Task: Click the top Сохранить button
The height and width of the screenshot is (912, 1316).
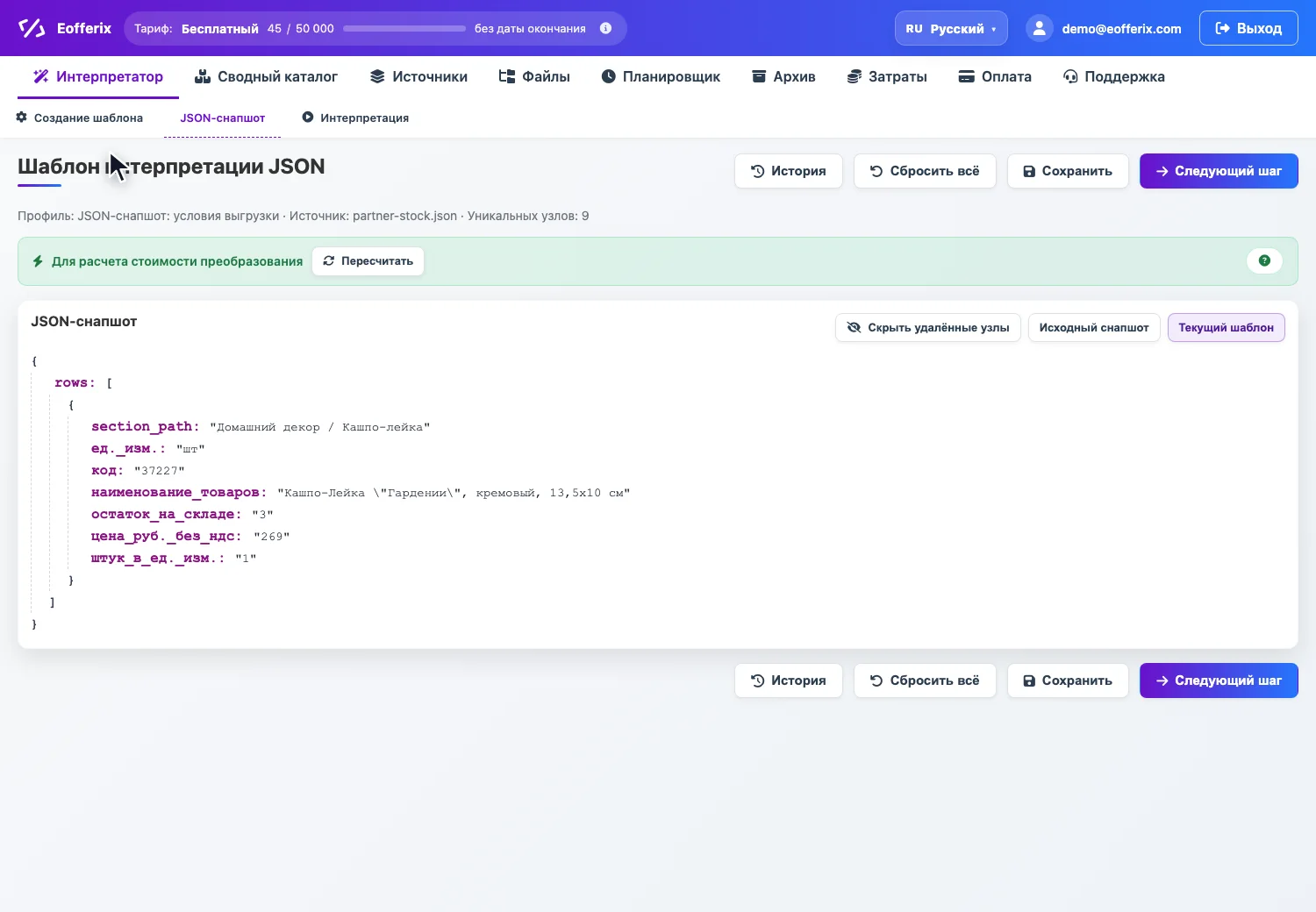Action: point(1068,171)
